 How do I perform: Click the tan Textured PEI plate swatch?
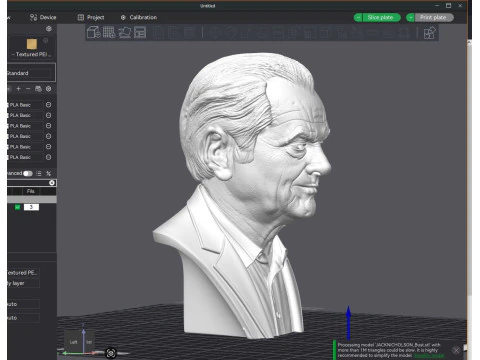tap(32, 44)
